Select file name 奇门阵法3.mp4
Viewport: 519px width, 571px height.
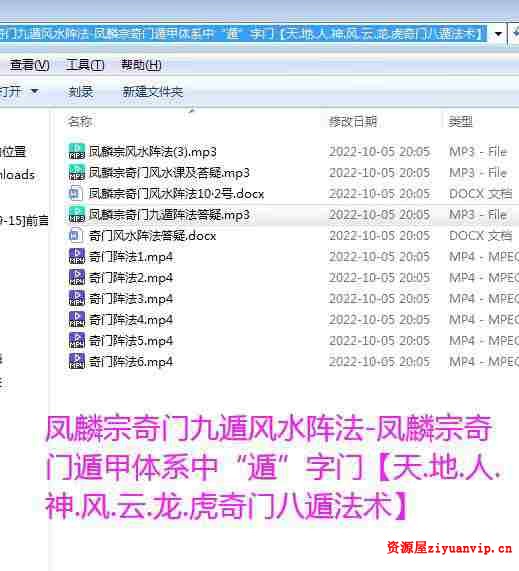coord(131,299)
